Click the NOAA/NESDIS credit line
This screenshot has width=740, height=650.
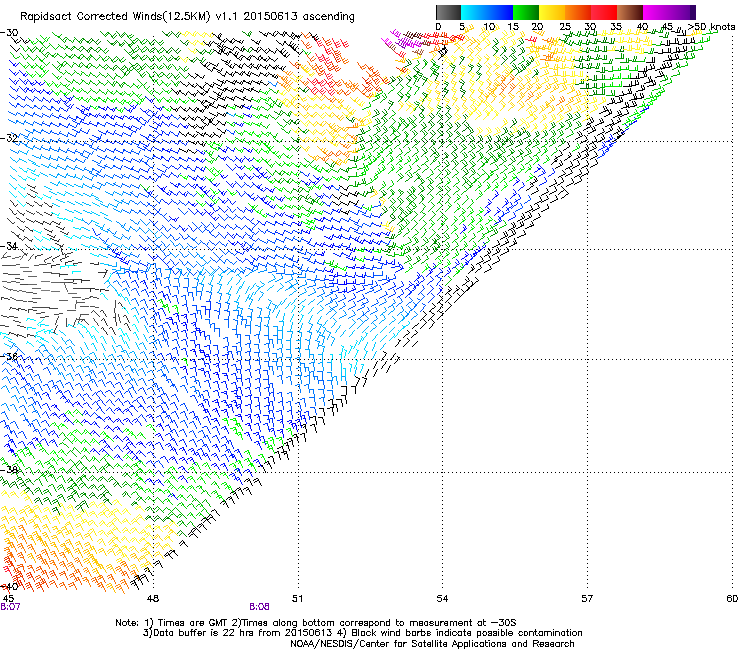(x=432, y=644)
